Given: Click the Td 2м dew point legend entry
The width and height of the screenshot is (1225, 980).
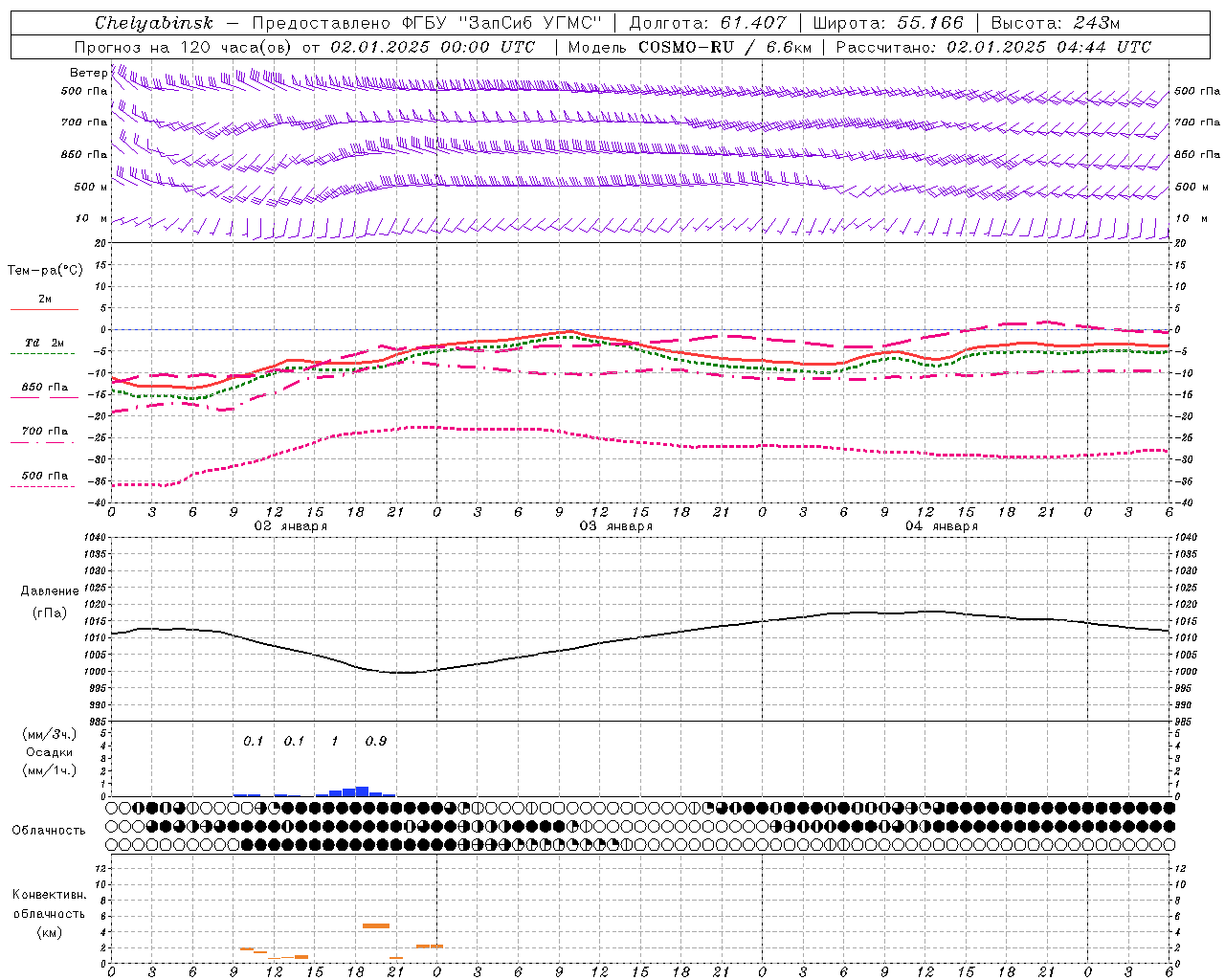Looking at the screenshot, I should coord(45,343).
